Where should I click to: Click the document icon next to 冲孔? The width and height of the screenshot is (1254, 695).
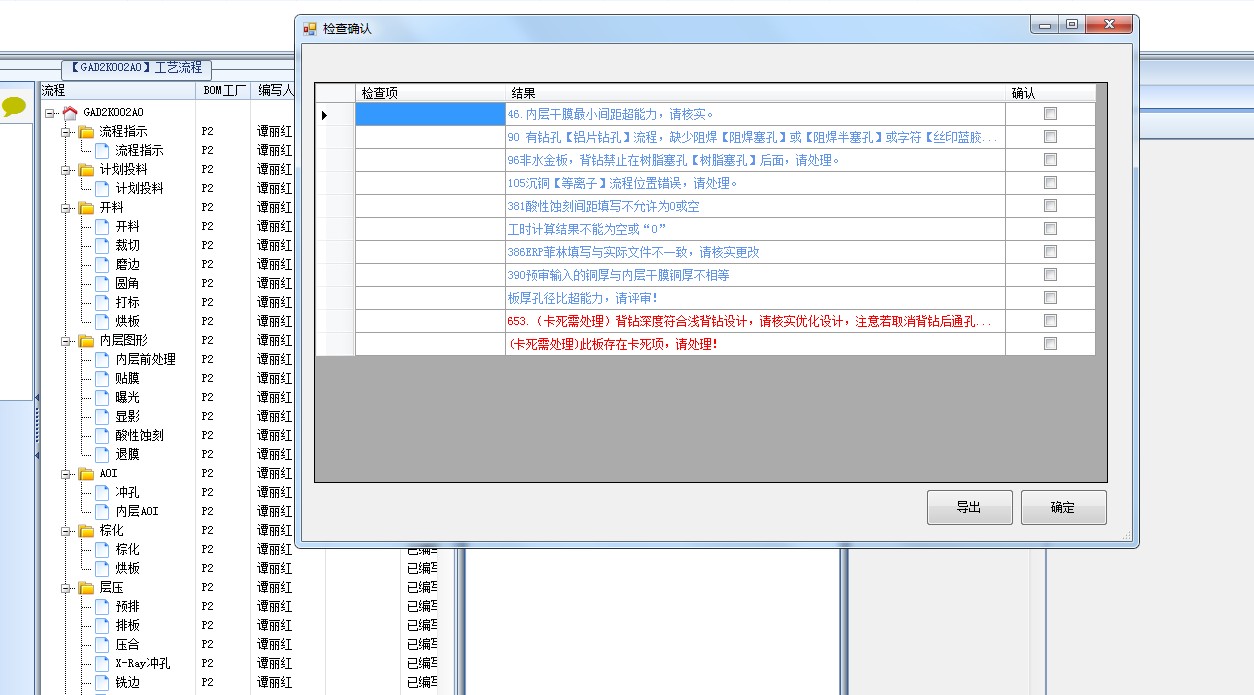[102, 492]
